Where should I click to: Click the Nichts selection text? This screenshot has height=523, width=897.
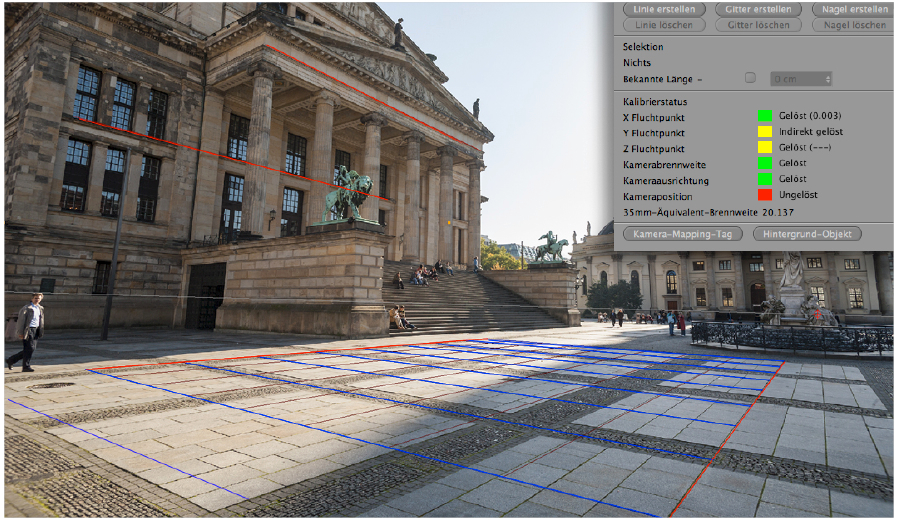(x=637, y=63)
